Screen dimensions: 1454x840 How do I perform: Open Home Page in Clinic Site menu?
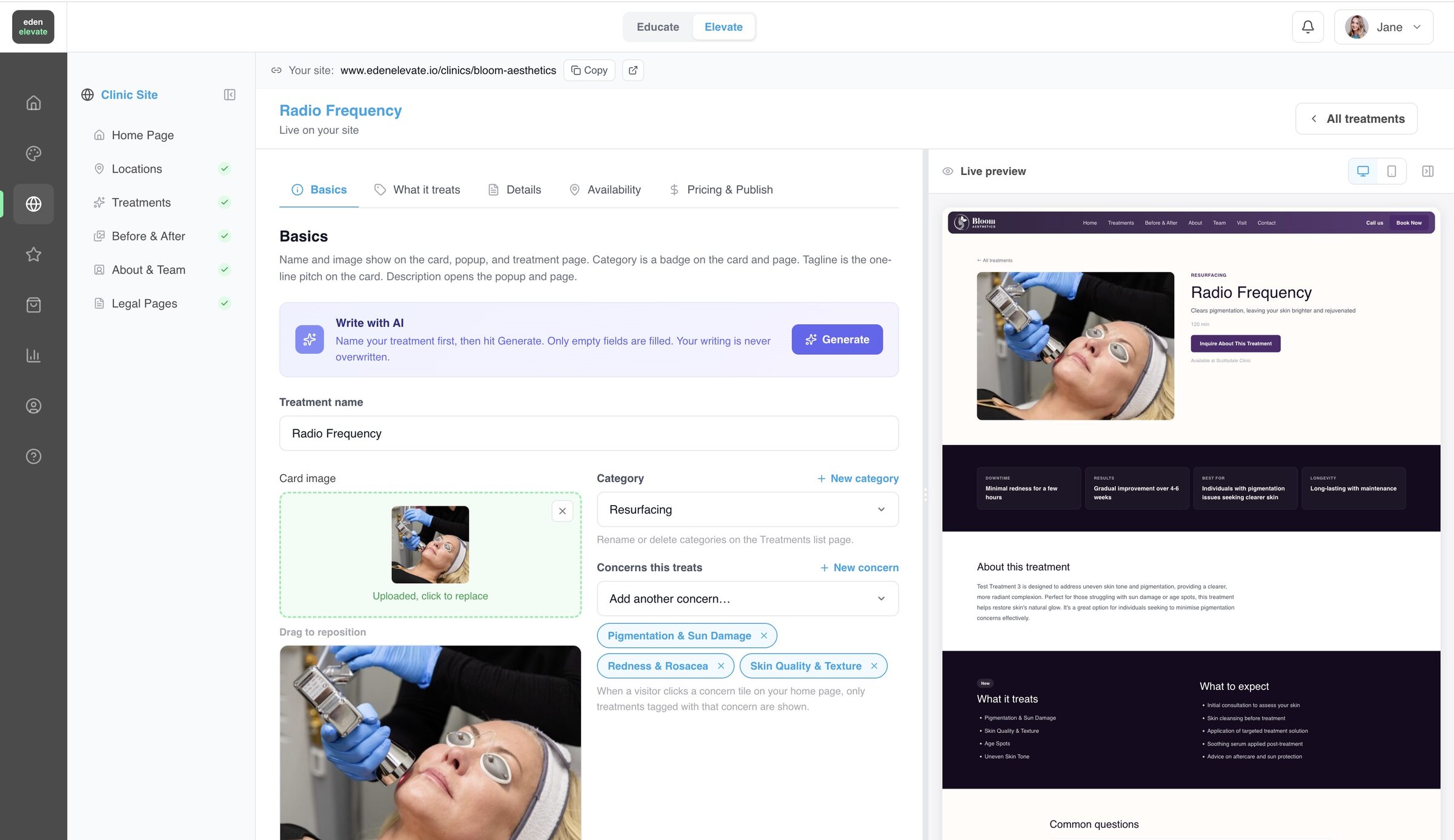click(x=143, y=135)
